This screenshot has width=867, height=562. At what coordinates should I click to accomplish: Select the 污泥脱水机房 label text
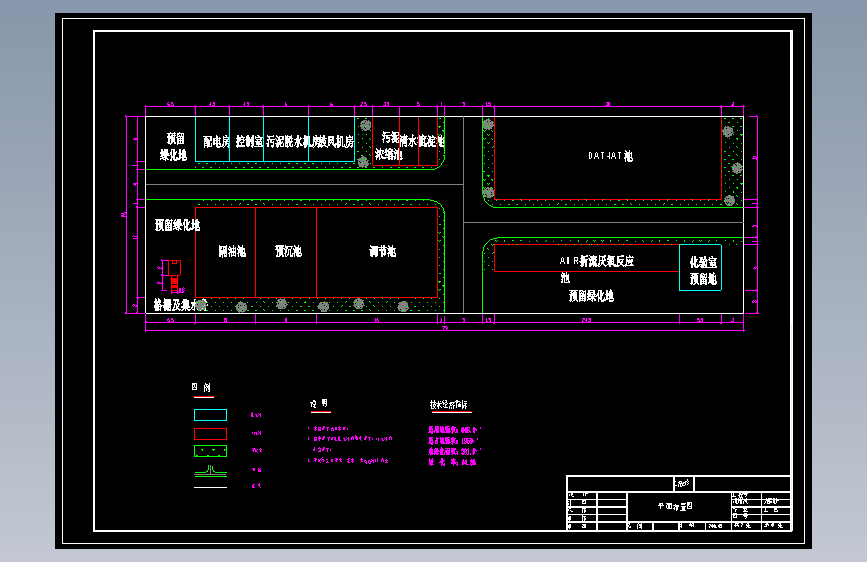coord(293,142)
